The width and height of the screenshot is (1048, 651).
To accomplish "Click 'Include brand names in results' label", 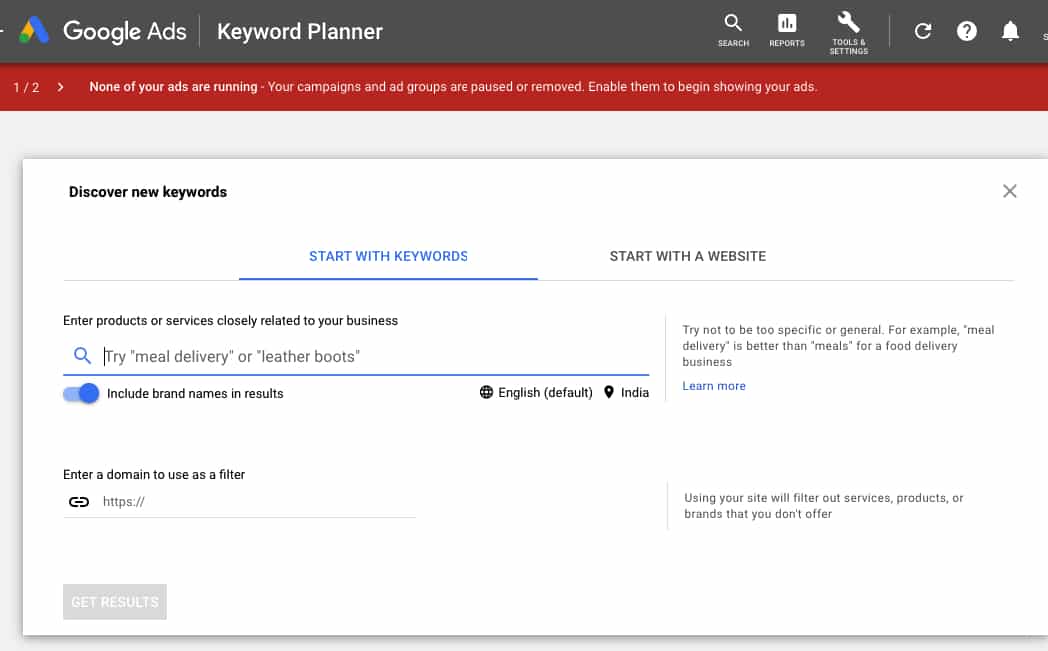I will 195,394.
